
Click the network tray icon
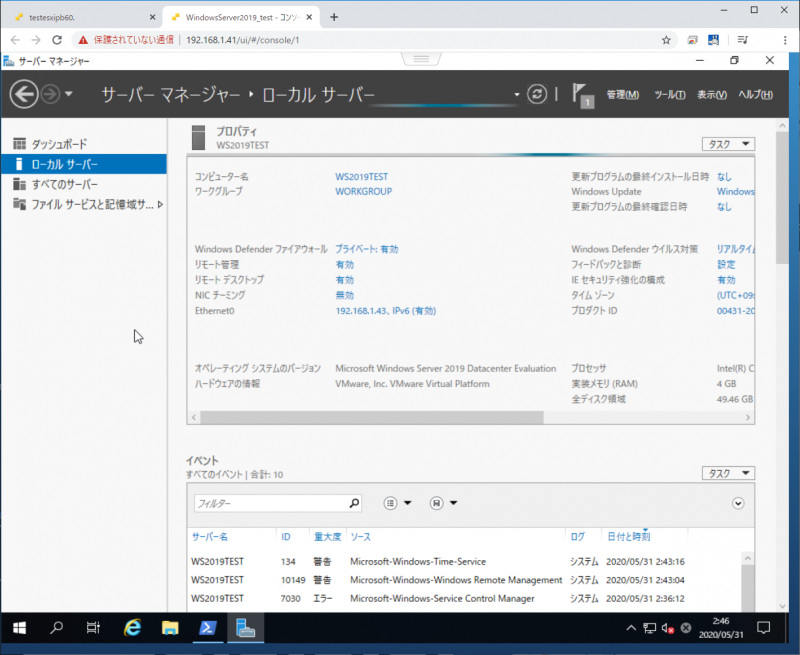(x=649, y=628)
